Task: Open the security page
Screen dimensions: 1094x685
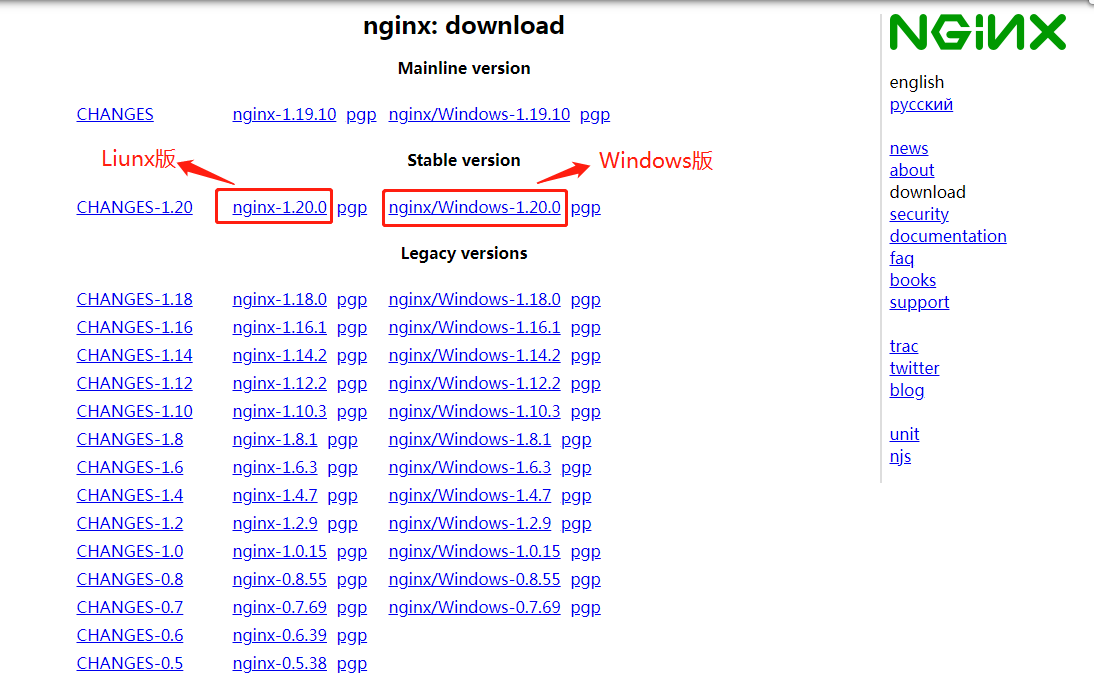Action: 919,214
